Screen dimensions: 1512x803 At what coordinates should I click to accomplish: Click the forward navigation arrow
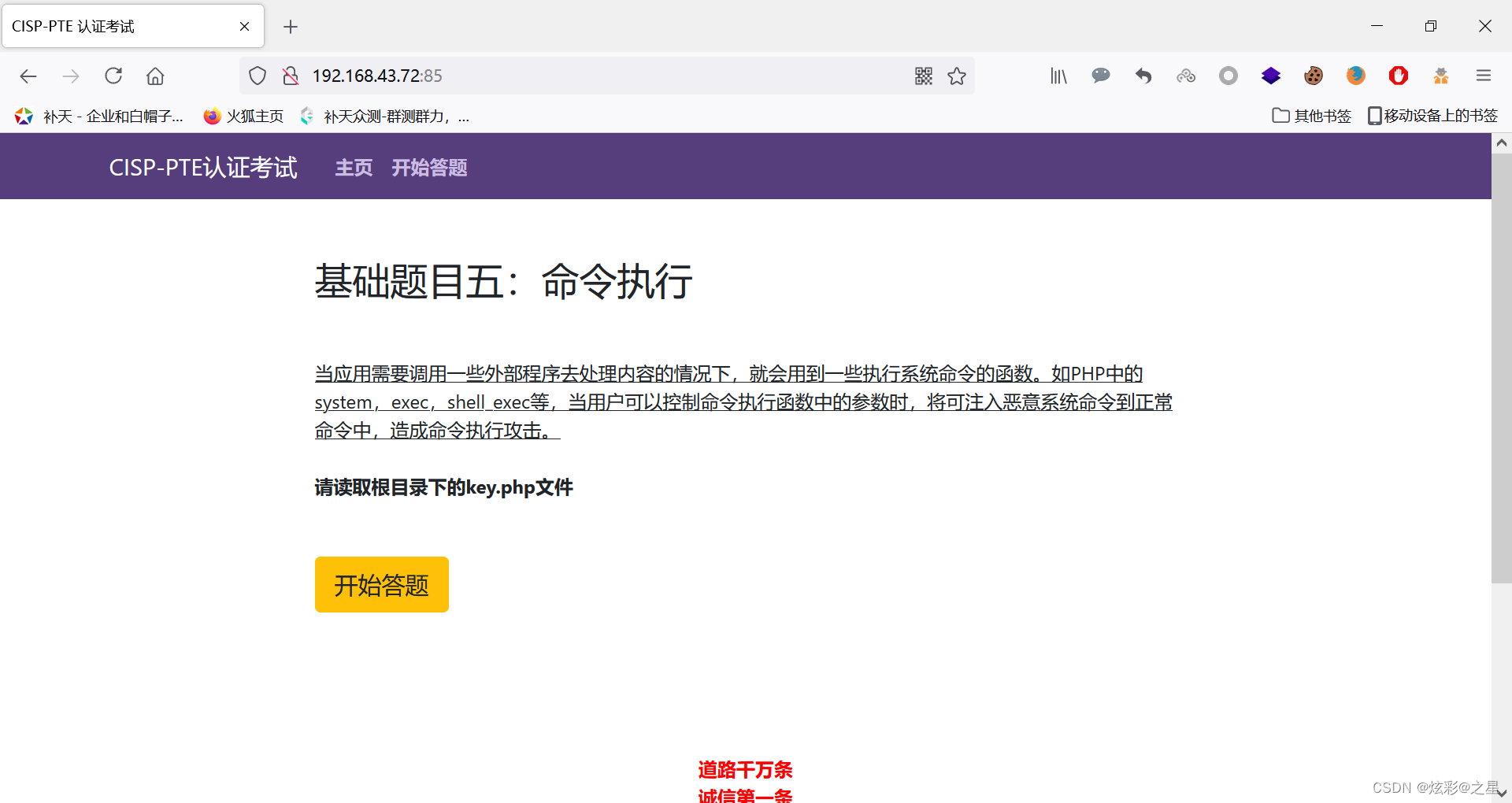point(71,76)
